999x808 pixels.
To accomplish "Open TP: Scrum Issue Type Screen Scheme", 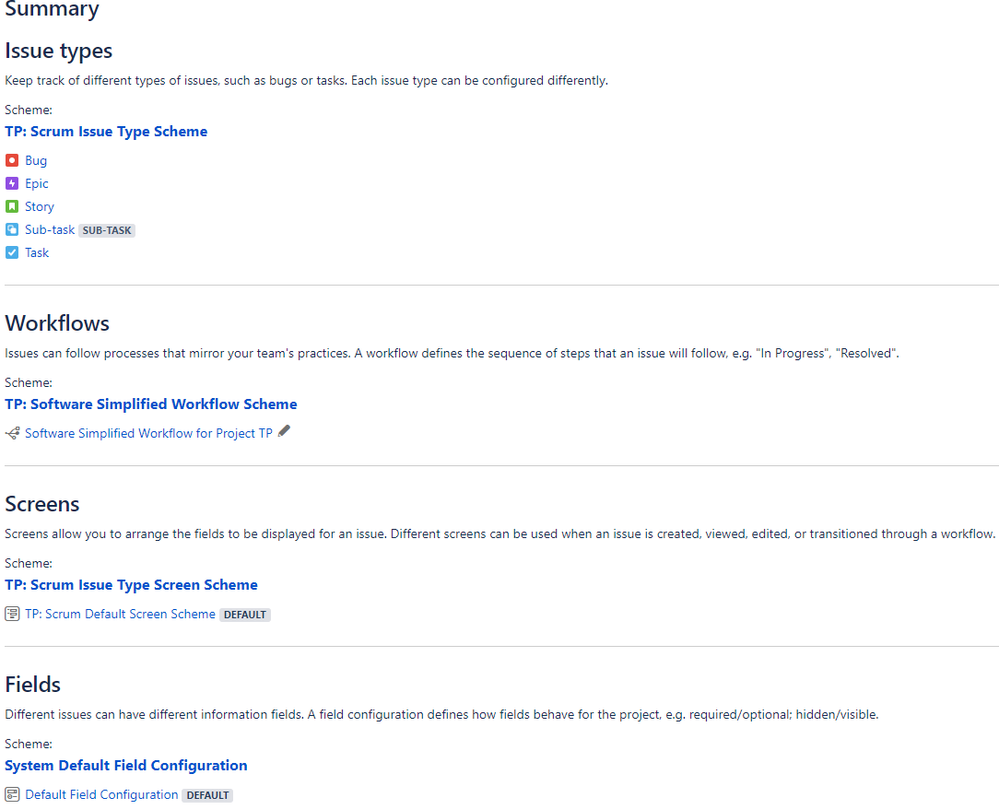I will pos(131,585).
